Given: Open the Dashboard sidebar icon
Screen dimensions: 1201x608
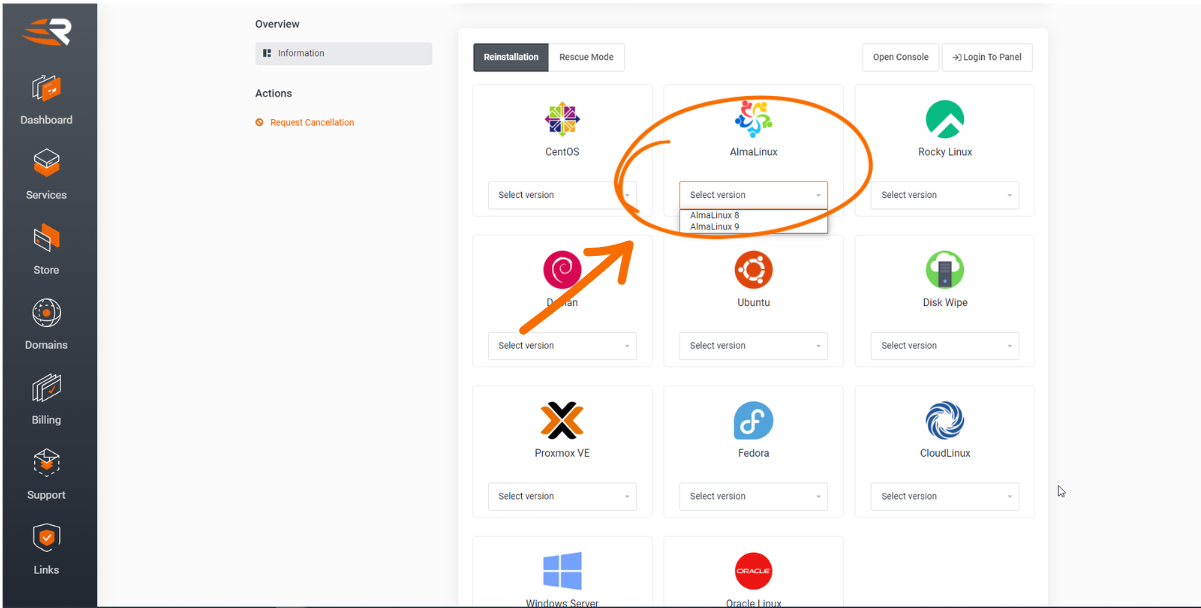Looking at the screenshot, I should (47, 88).
